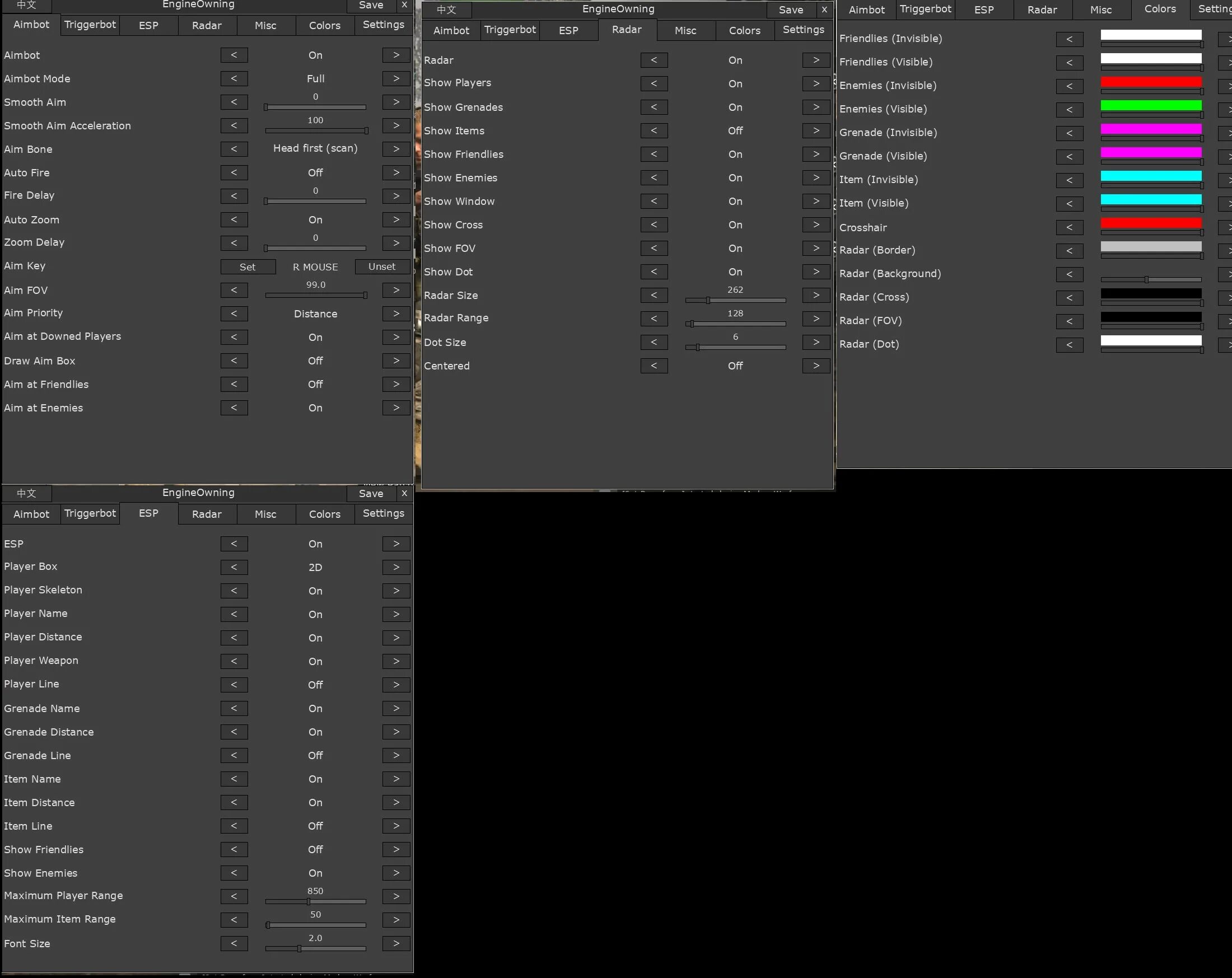Image resolution: width=1232 pixels, height=978 pixels.
Task: Click left arrow for Aim Bone
Action: (x=234, y=149)
